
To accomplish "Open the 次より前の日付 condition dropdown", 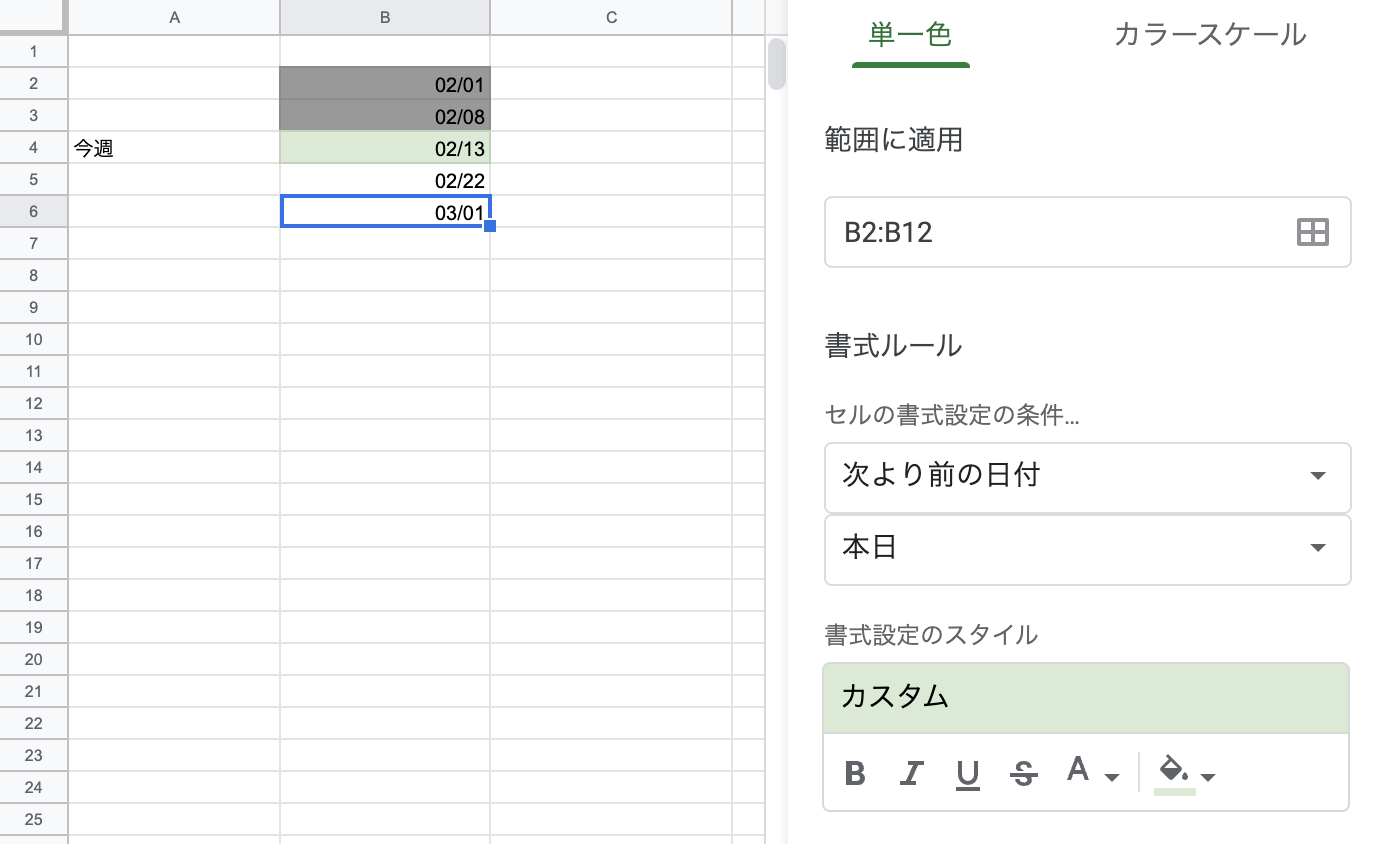I will (x=1087, y=477).
